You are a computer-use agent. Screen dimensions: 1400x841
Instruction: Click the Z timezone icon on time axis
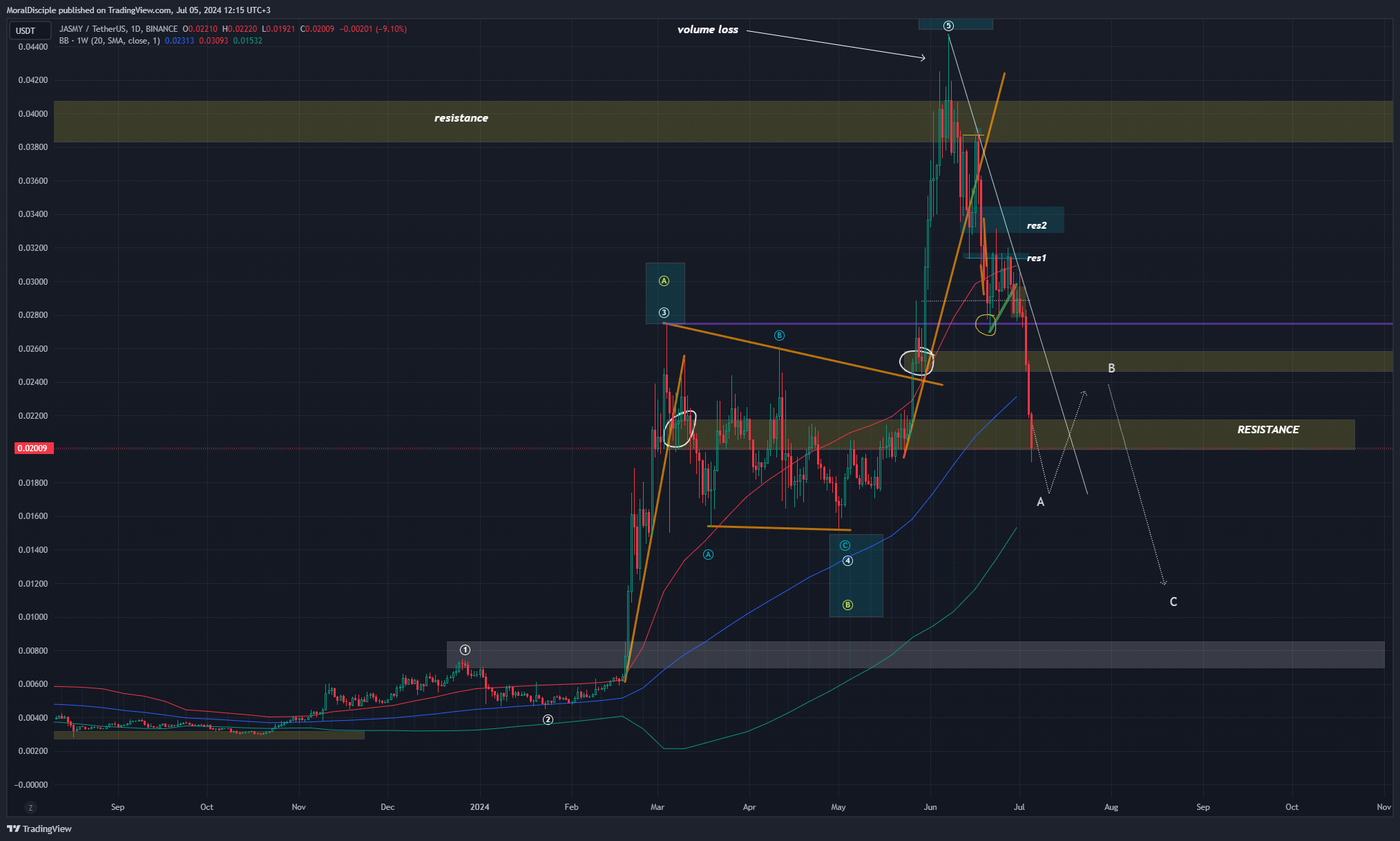30,807
